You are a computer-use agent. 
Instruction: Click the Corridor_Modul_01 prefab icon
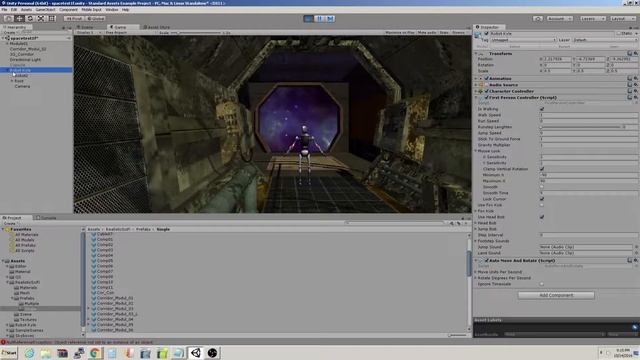(94, 298)
